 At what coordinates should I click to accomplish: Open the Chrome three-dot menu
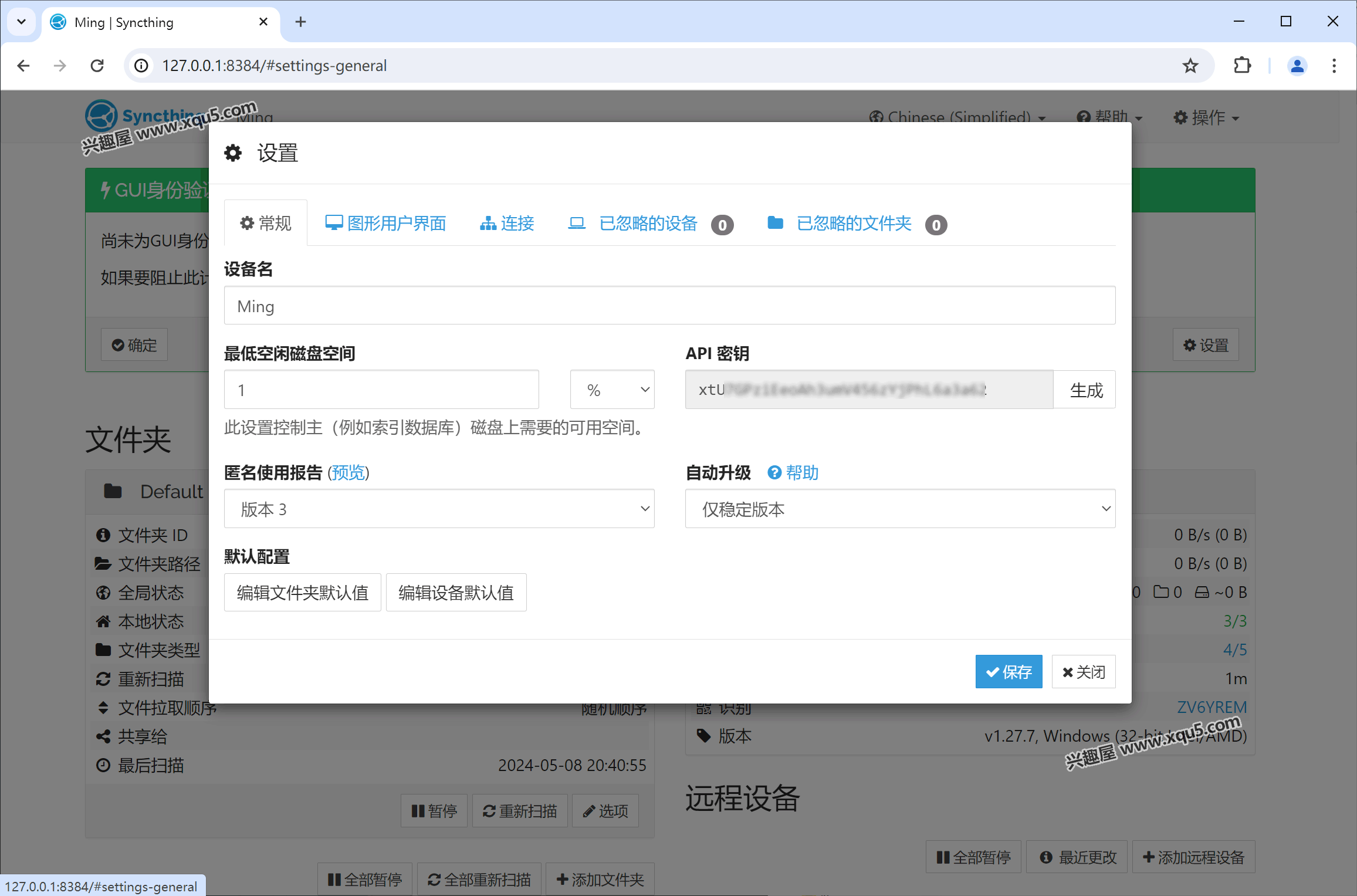coord(1334,66)
